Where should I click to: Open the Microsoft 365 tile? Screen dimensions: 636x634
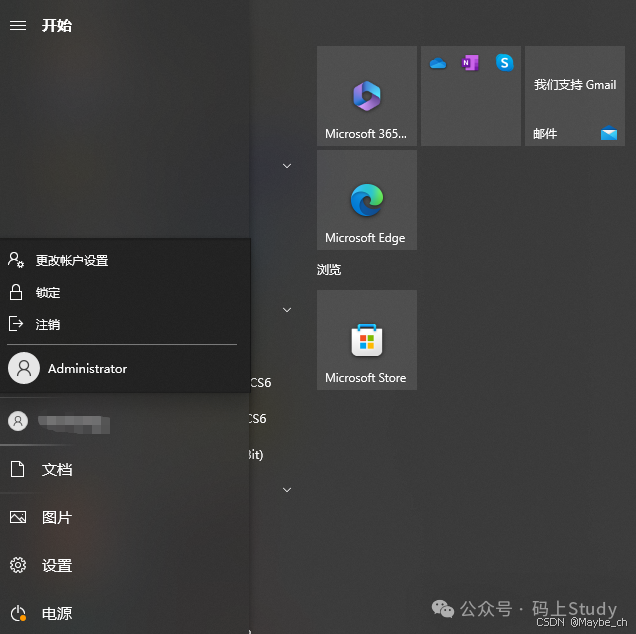[367, 96]
